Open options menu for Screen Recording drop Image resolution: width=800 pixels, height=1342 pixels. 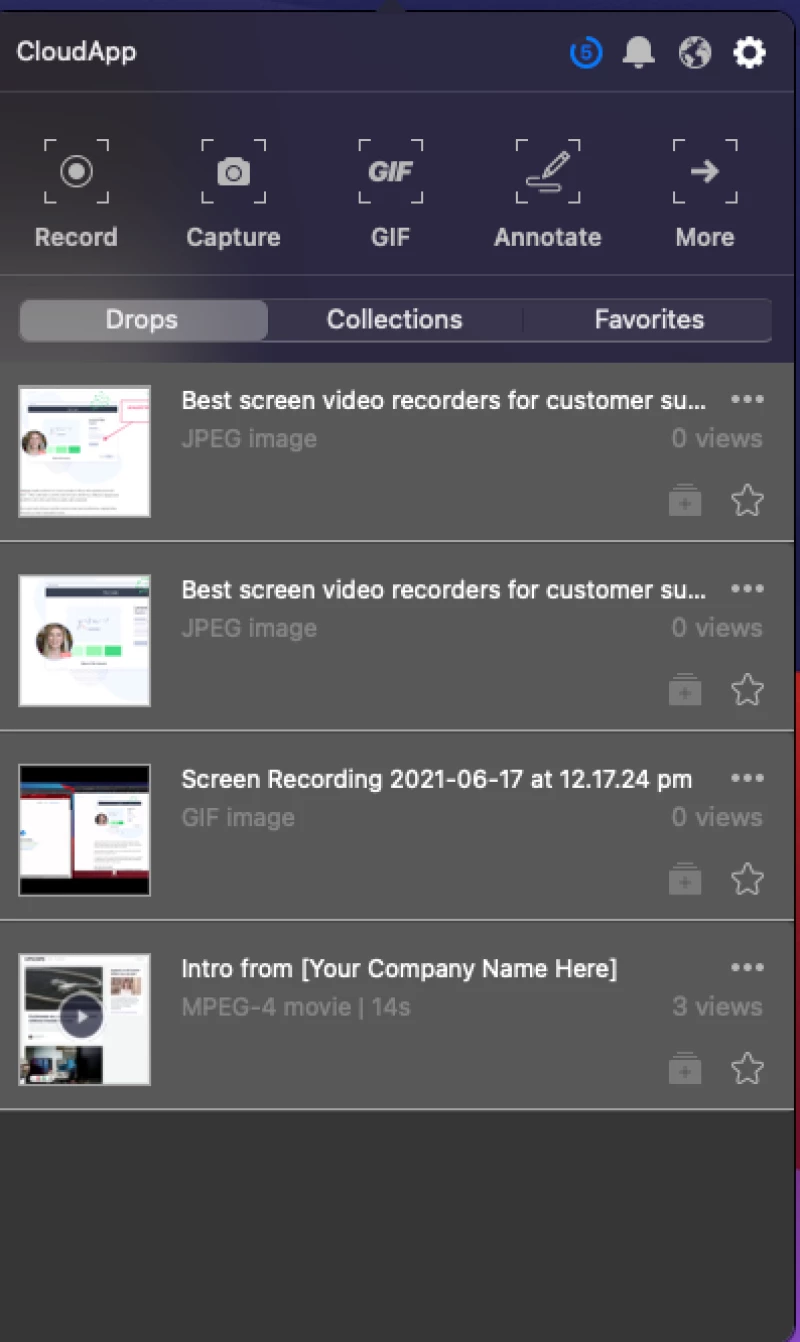click(x=747, y=778)
